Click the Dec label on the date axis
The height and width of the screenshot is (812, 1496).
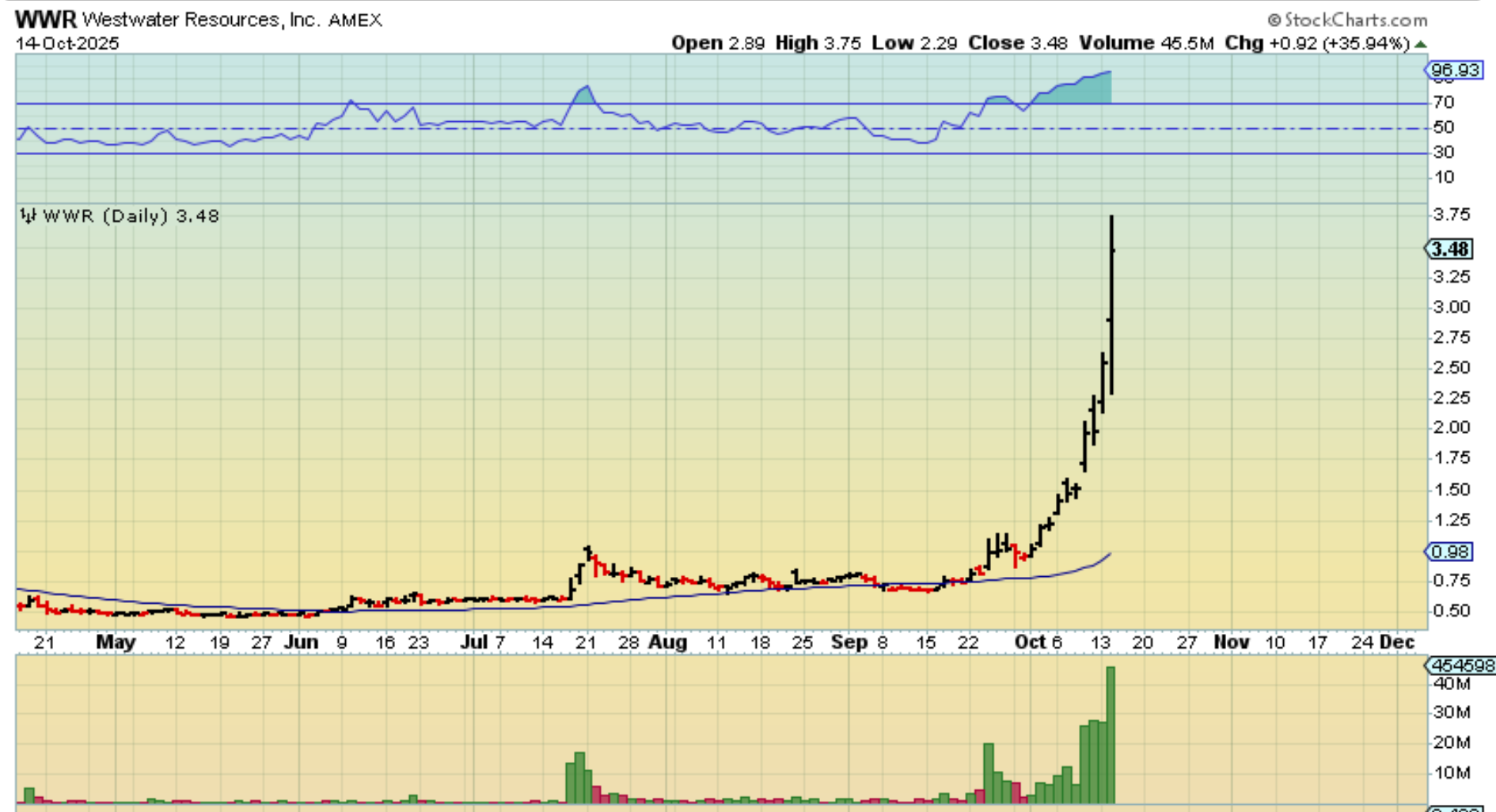[1397, 642]
